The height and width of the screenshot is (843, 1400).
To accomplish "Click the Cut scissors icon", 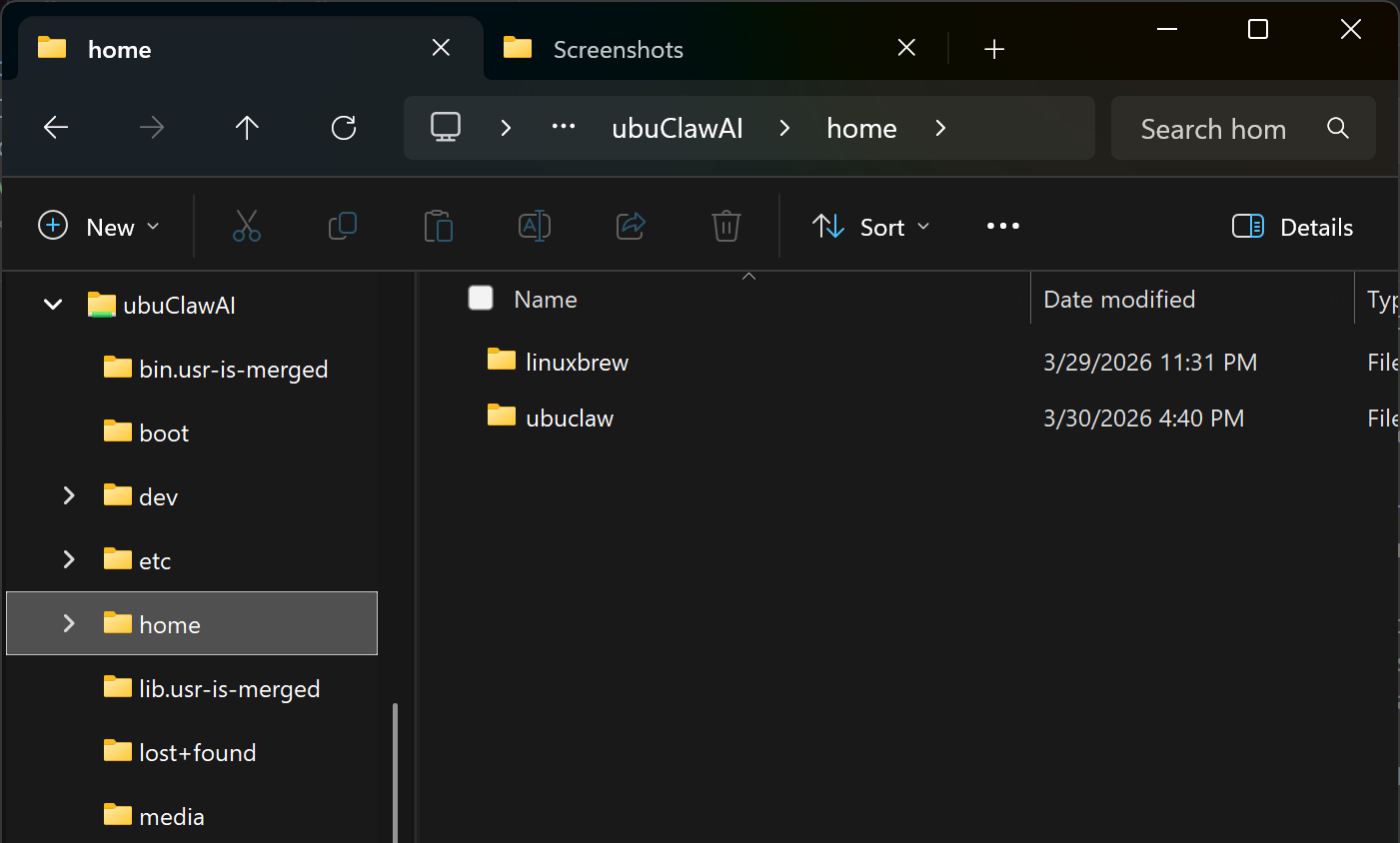I will 247,226.
